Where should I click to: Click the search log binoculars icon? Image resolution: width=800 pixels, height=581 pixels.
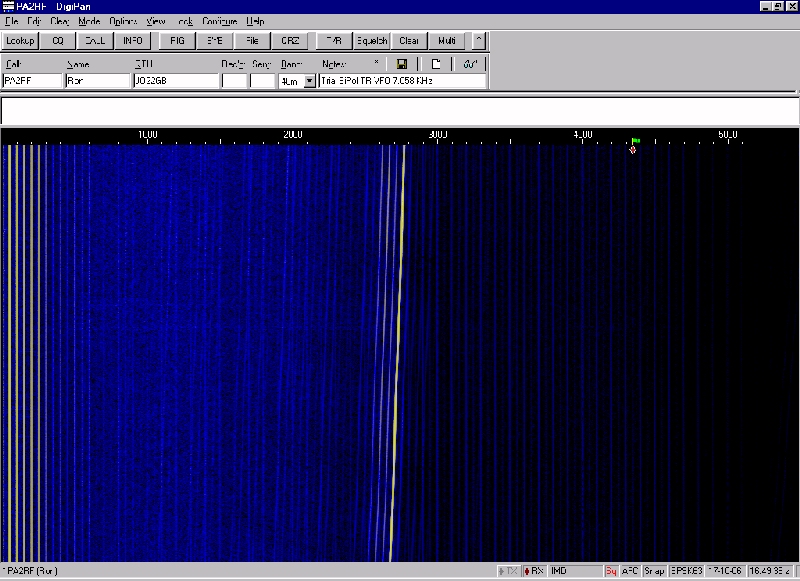point(470,64)
